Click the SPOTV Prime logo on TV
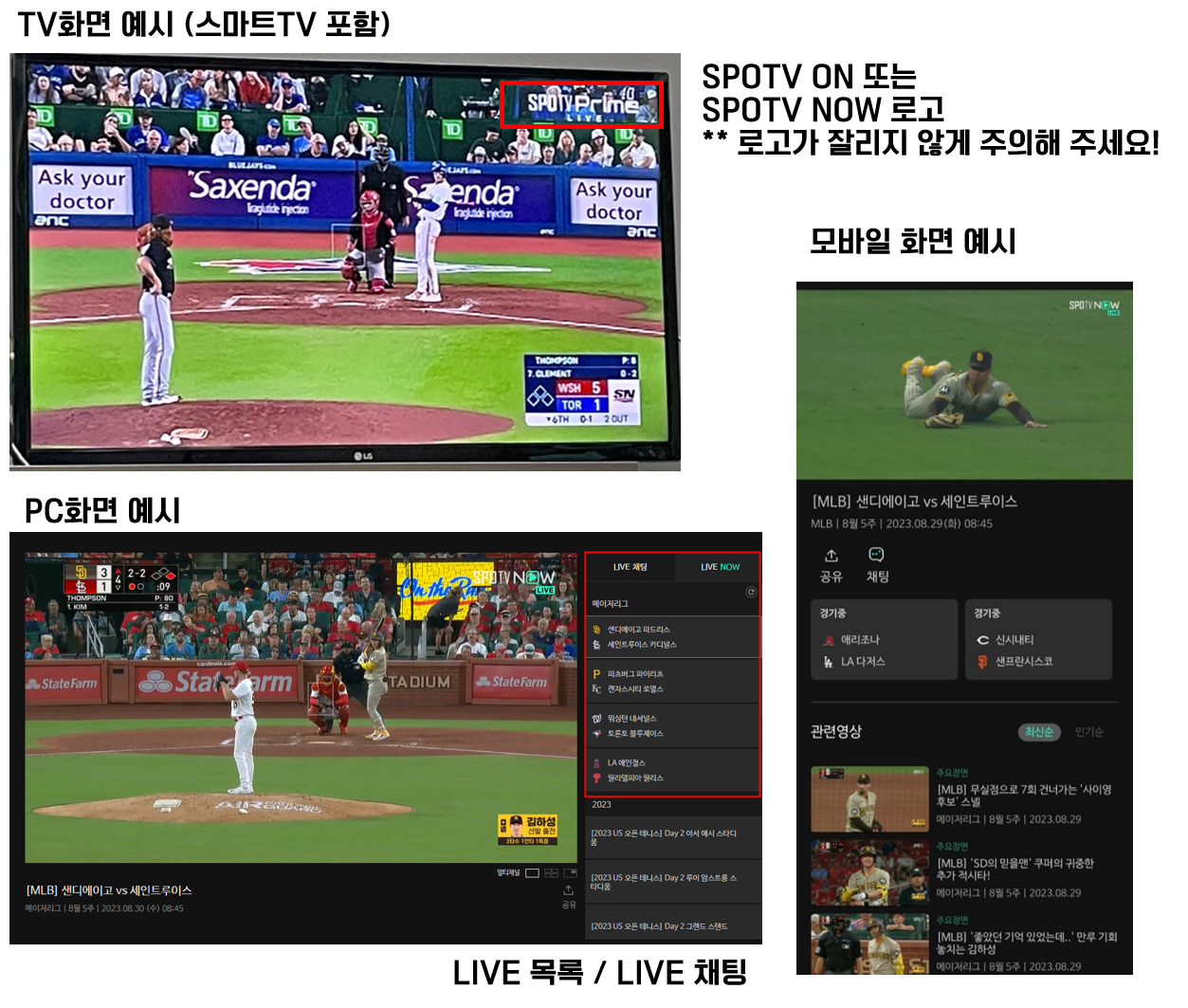This screenshot has width=1188, height=1008. point(581,104)
